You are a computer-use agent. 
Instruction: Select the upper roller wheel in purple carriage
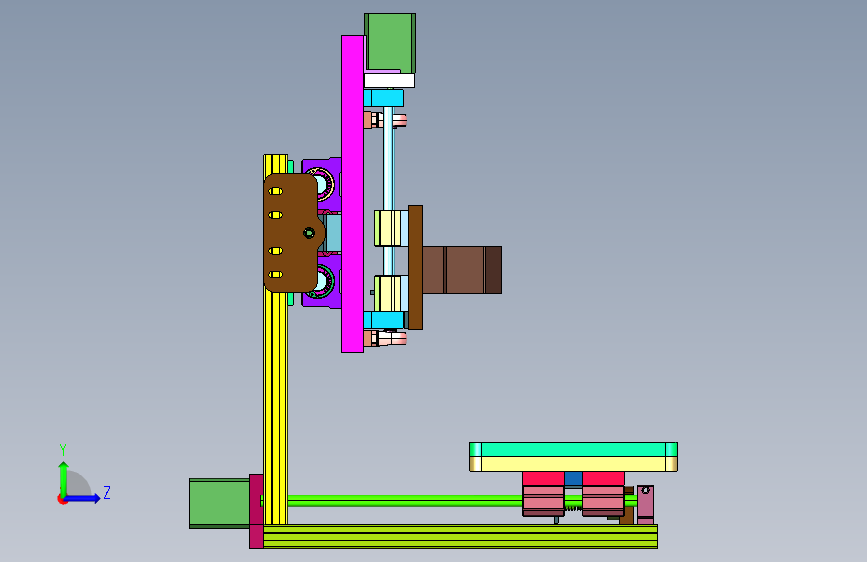click(x=323, y=184)
